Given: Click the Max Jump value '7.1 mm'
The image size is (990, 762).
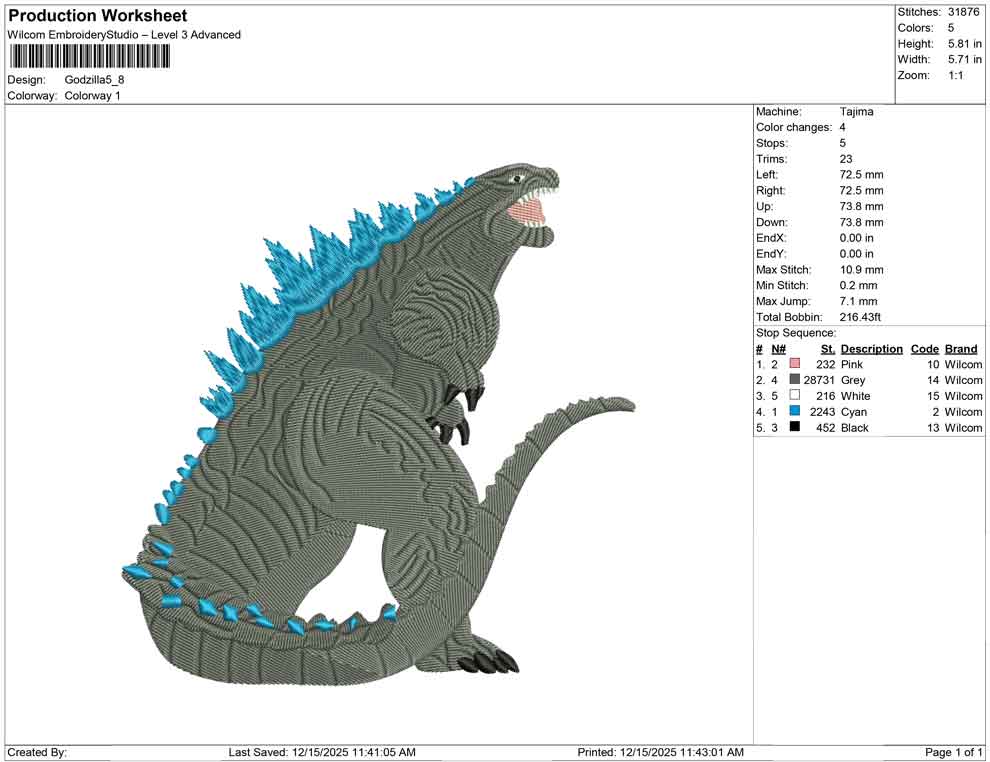Looking at the screenshot, I should pos(859,301).
